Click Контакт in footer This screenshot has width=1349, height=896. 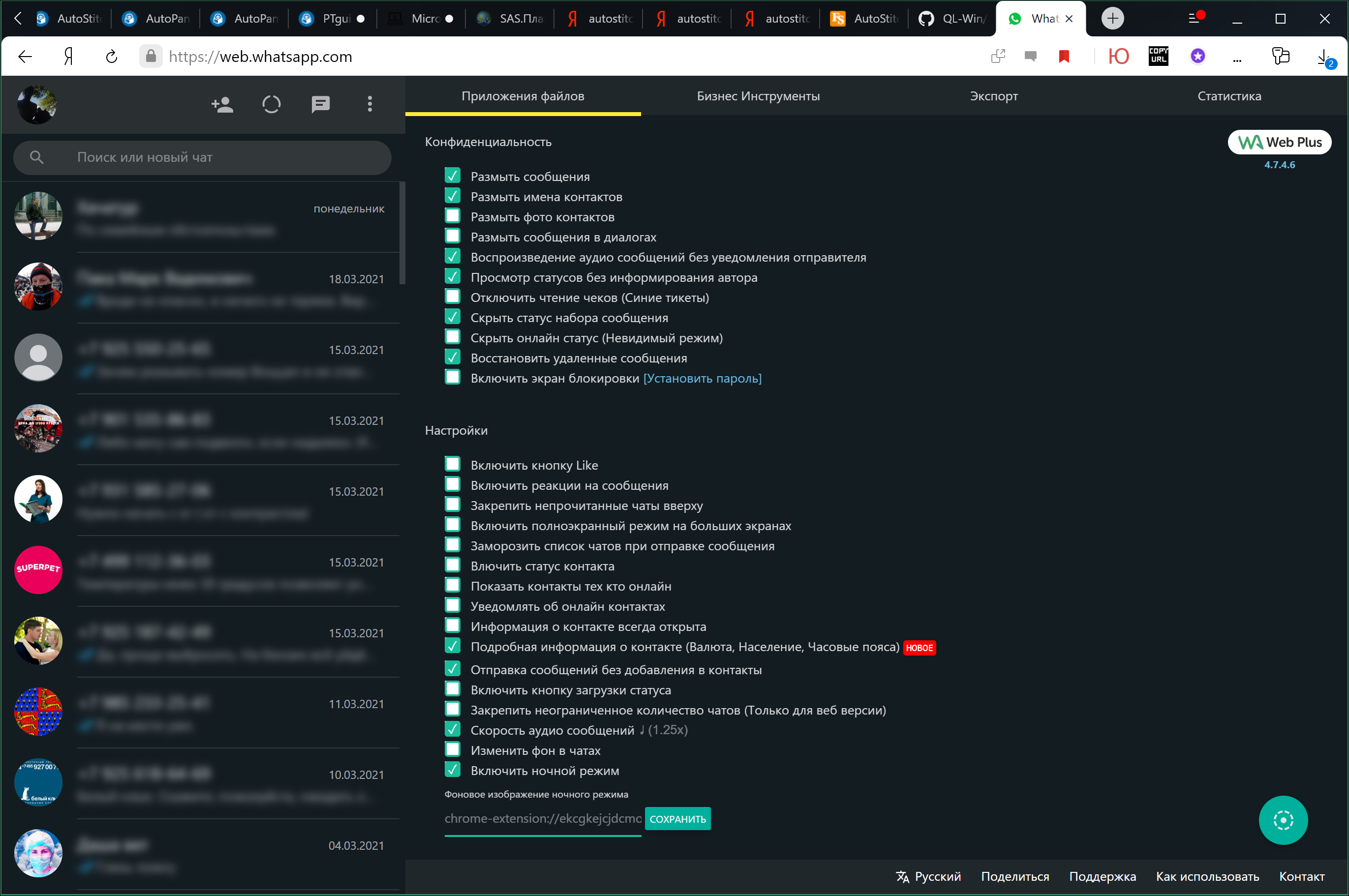[1302, 876]
